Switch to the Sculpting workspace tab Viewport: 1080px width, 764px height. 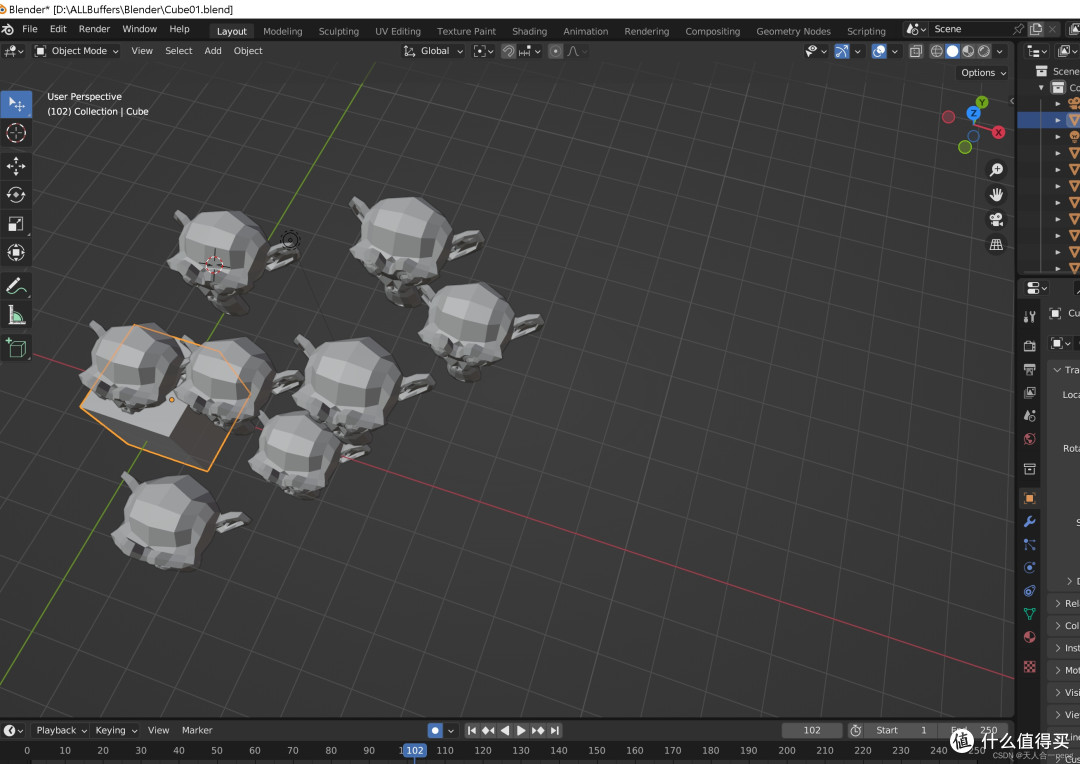tap(338, 31)
